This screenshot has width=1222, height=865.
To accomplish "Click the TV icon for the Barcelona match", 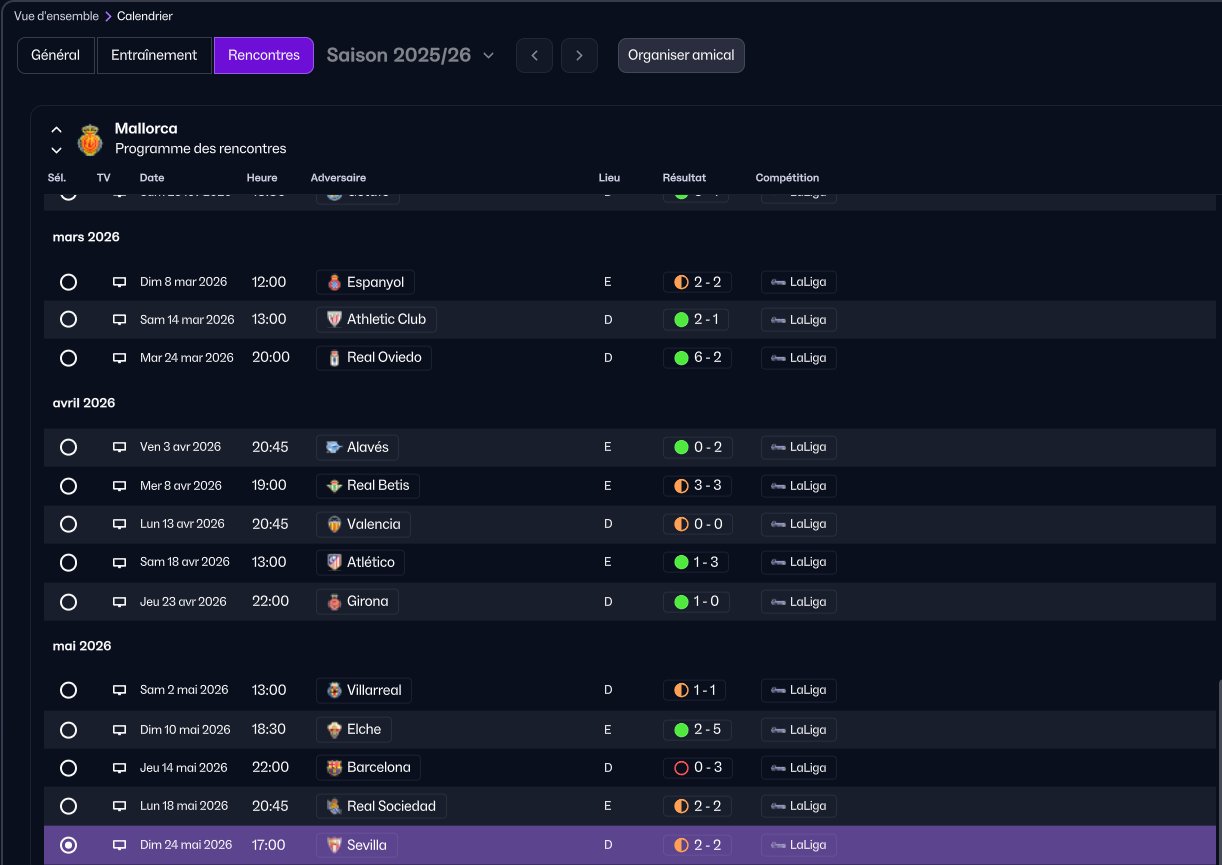I will tap(119, 768).
